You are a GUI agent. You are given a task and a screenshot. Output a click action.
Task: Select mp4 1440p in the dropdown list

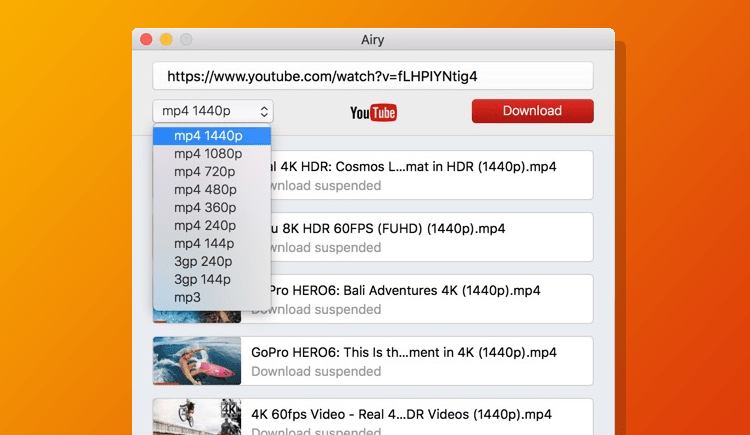click(x=212, y=136)
